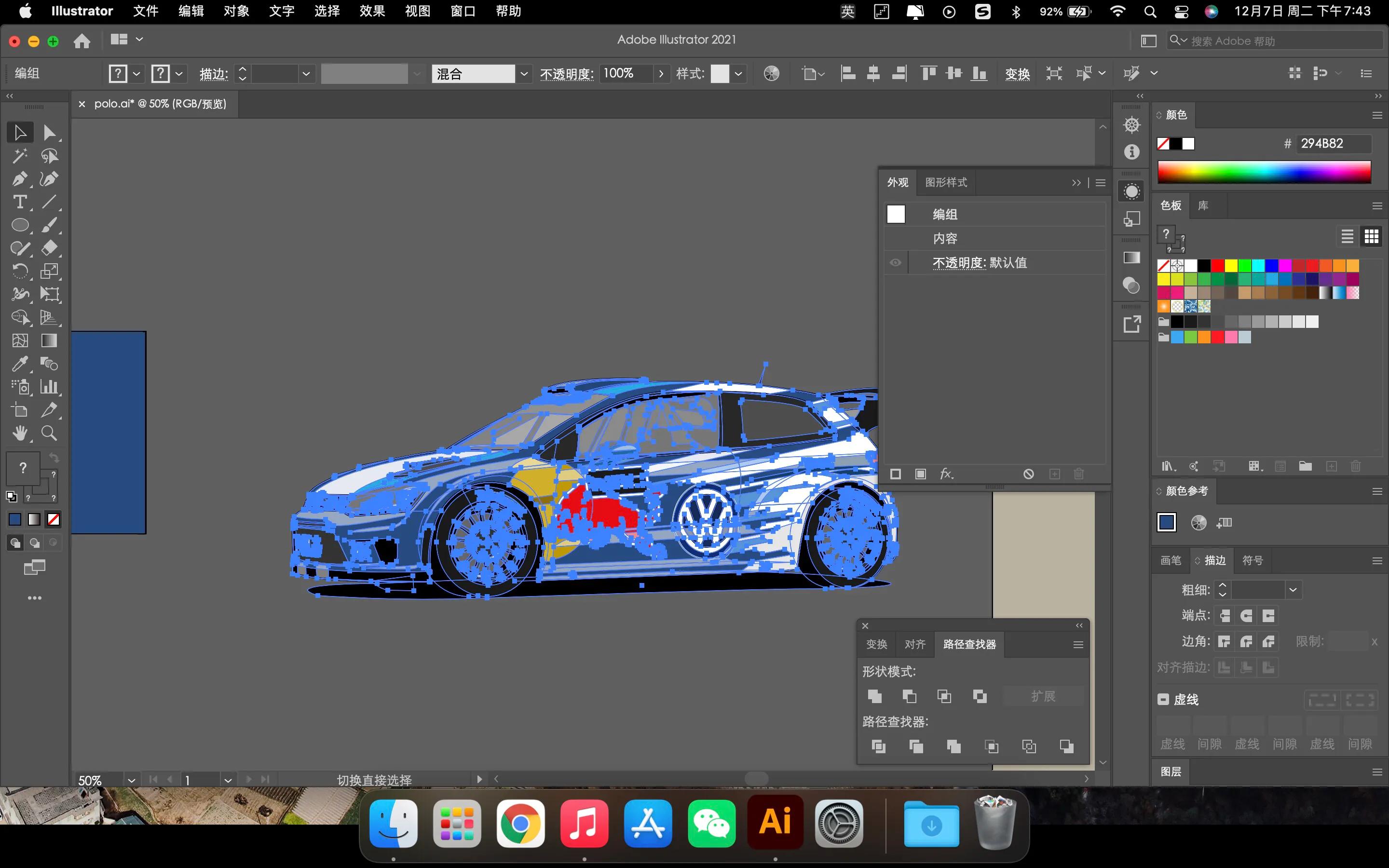This screenshot has width=1389, height=868.
Task: Enable the dashed line checkbox
Action: click(1163, 699)
